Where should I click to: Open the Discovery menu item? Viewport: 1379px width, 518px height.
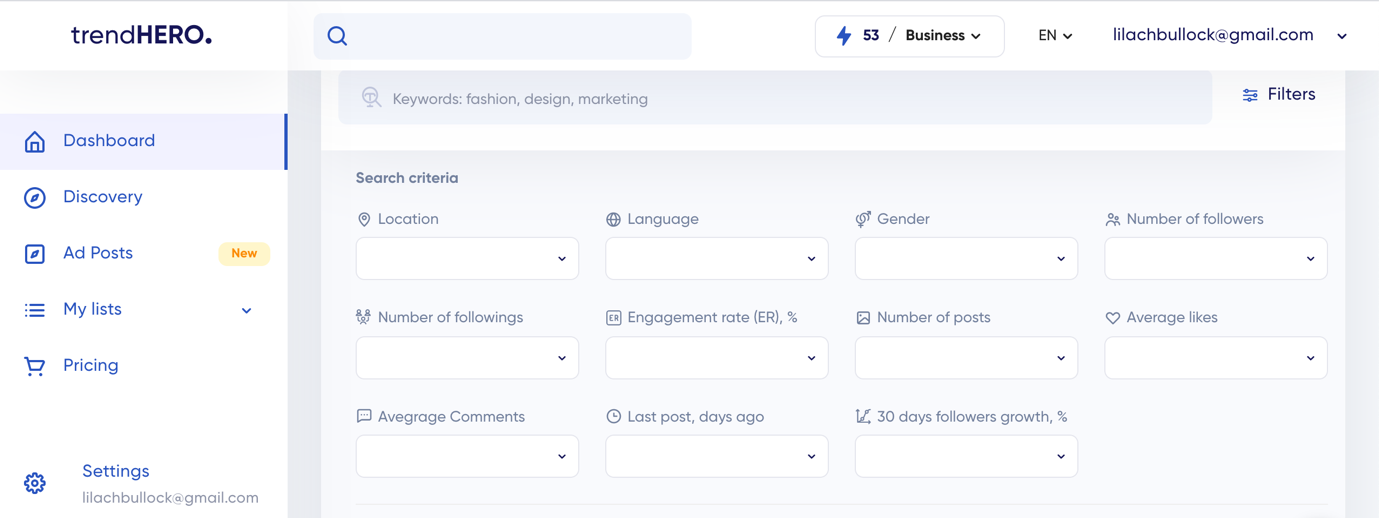click(x=102, y=197)
